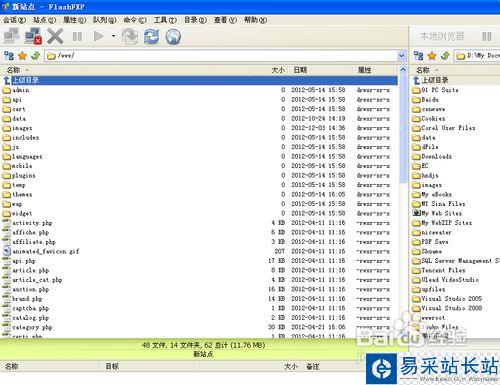The width and height of the screenshot is (500, 385).
Task: Open the dropdown arrow beside play icon
Action: [x=113, y=36]
